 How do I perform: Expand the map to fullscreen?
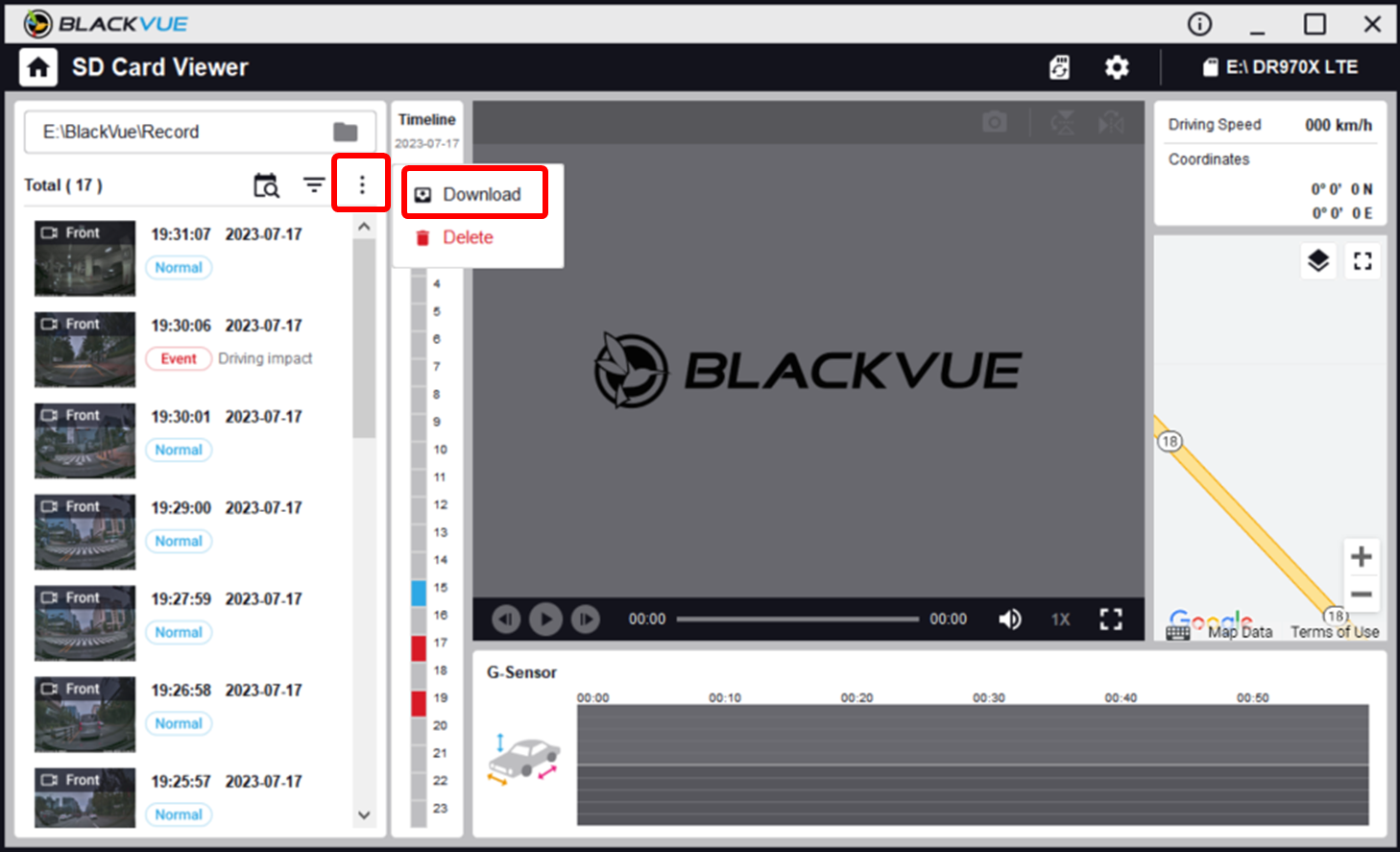point(1363,260)
